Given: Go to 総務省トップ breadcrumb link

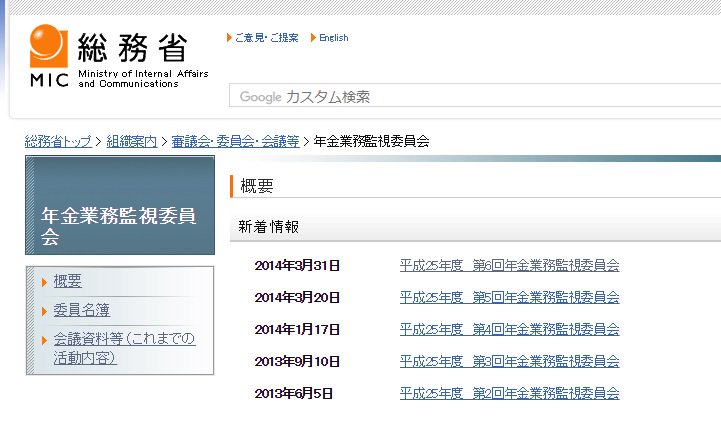Looking at the screenshot, I should tap(58, 141).
